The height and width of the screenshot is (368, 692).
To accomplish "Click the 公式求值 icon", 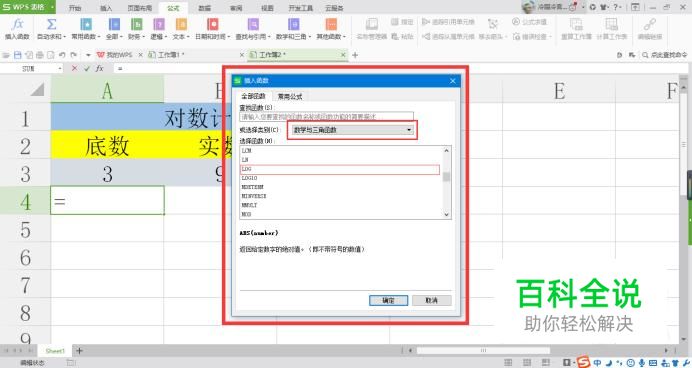I will pos(515,22).
